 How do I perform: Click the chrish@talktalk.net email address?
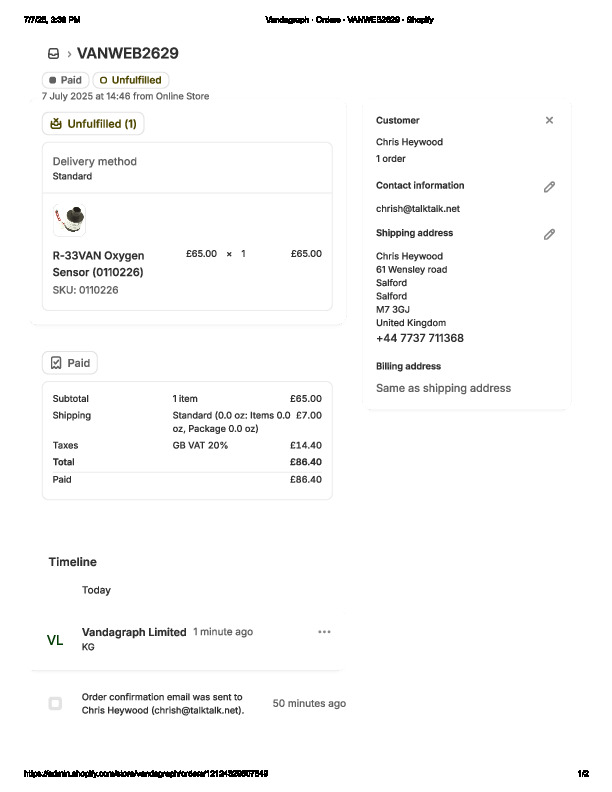pyautogui.click(x=417, y=209)
